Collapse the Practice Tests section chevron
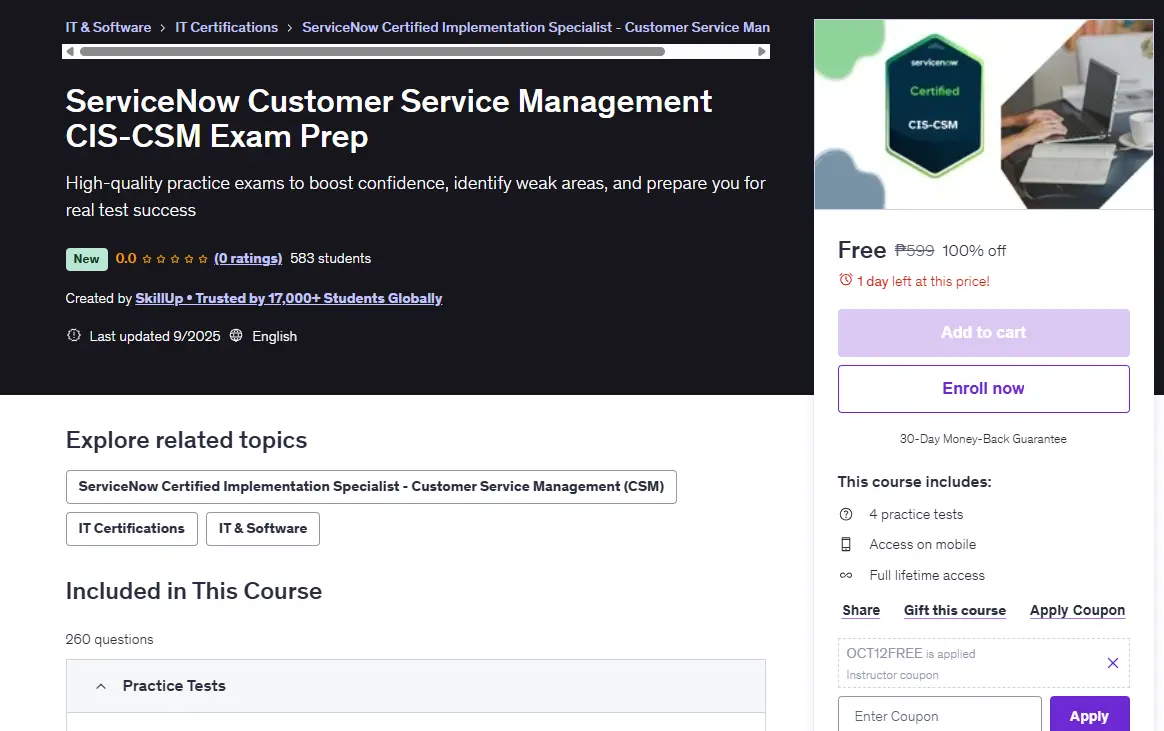The image size is (1164, 731). (101, 686)
